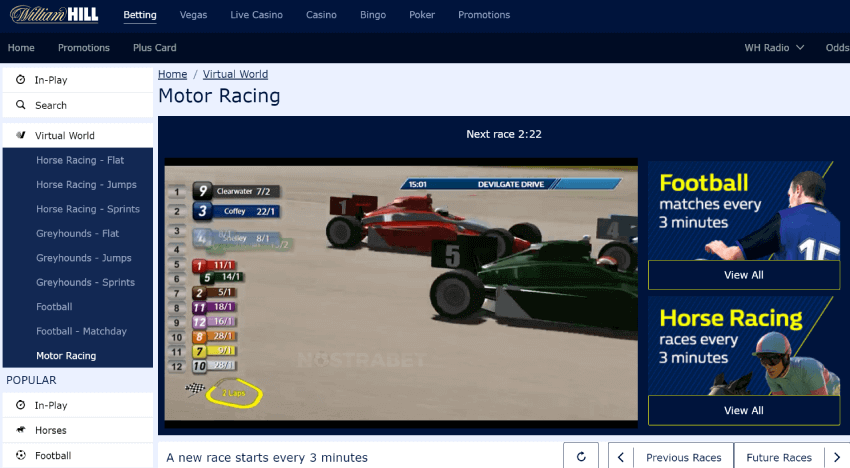
Task: Click the William Hill logo
Action: click(54, 14)
